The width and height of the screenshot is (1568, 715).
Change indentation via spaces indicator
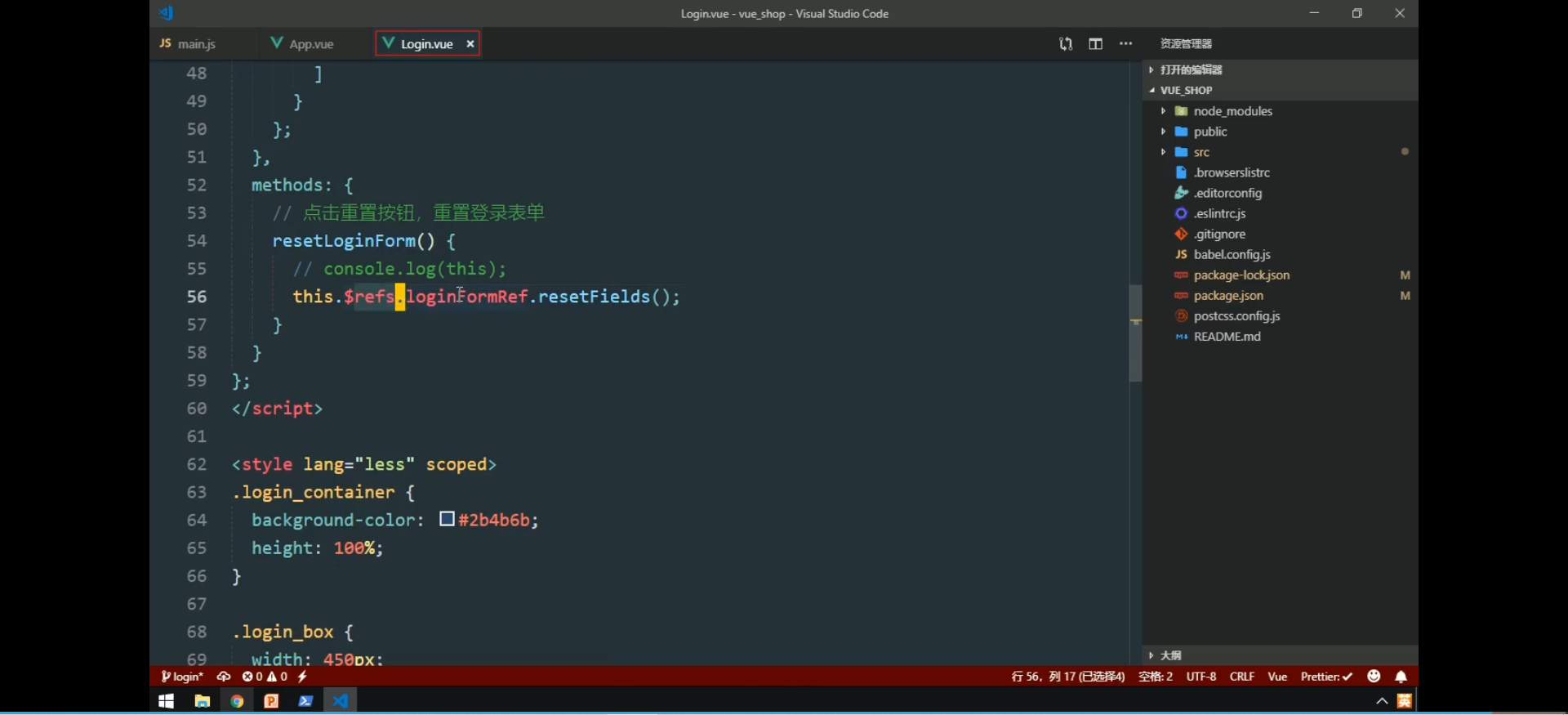coord(1156,677)
